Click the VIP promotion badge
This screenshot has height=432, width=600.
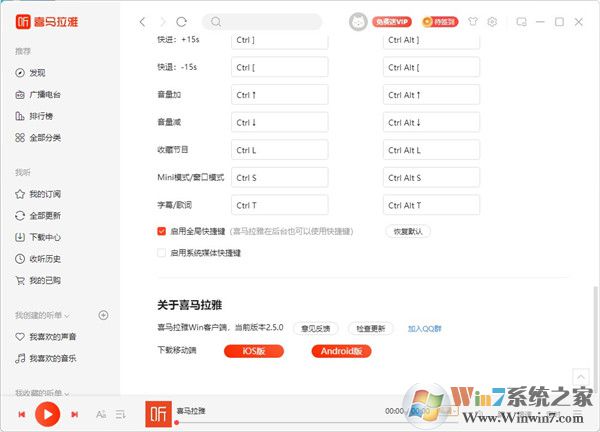click(392, 22)
